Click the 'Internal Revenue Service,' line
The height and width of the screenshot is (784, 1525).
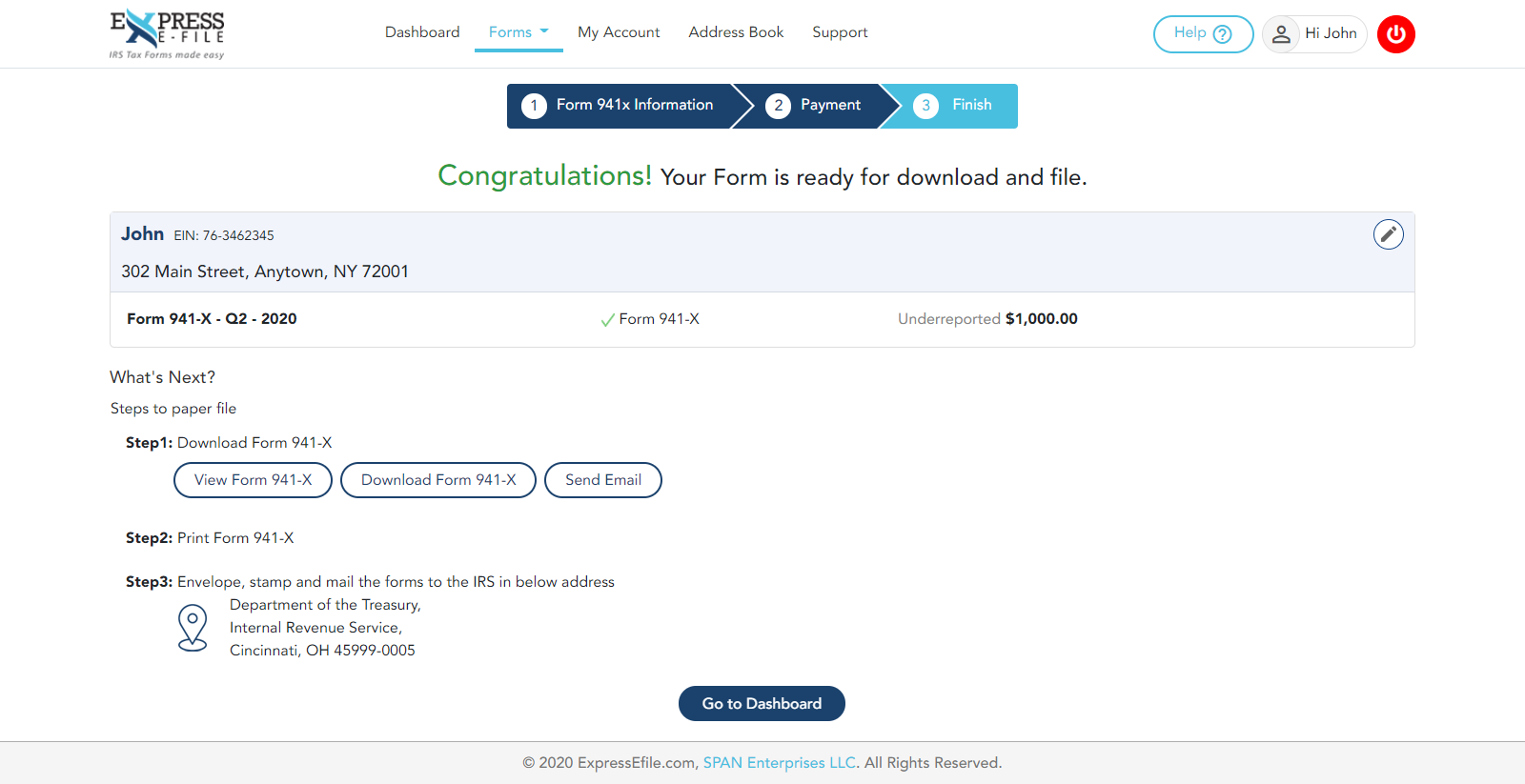pyautogui.click(x=315, y=628)
